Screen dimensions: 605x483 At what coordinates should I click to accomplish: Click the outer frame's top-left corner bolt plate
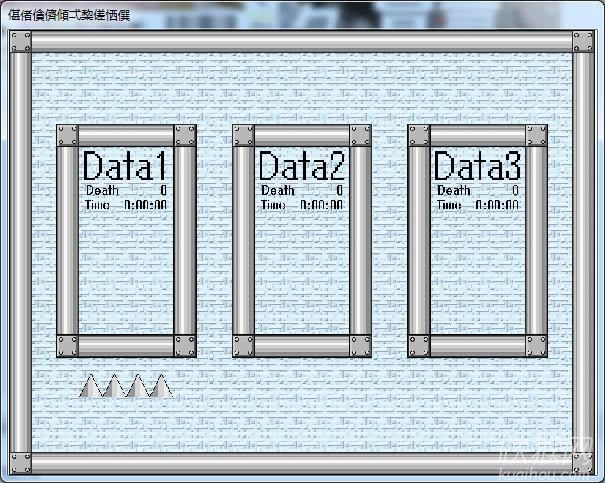[21, 41]
